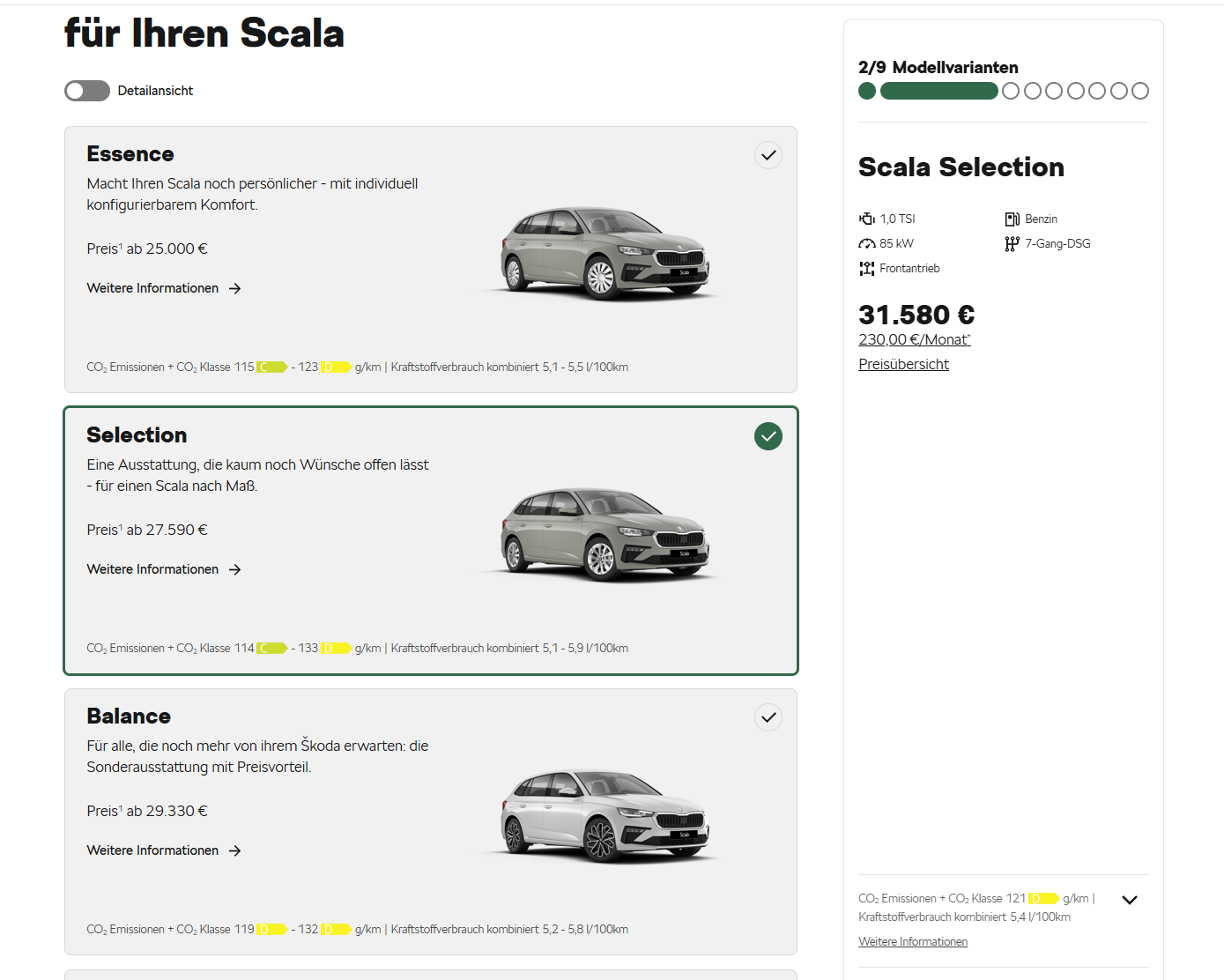Click the 230,00 €/Monat financing link
1224x980 pixels.
pyautogui.click(x=914, y=339)
